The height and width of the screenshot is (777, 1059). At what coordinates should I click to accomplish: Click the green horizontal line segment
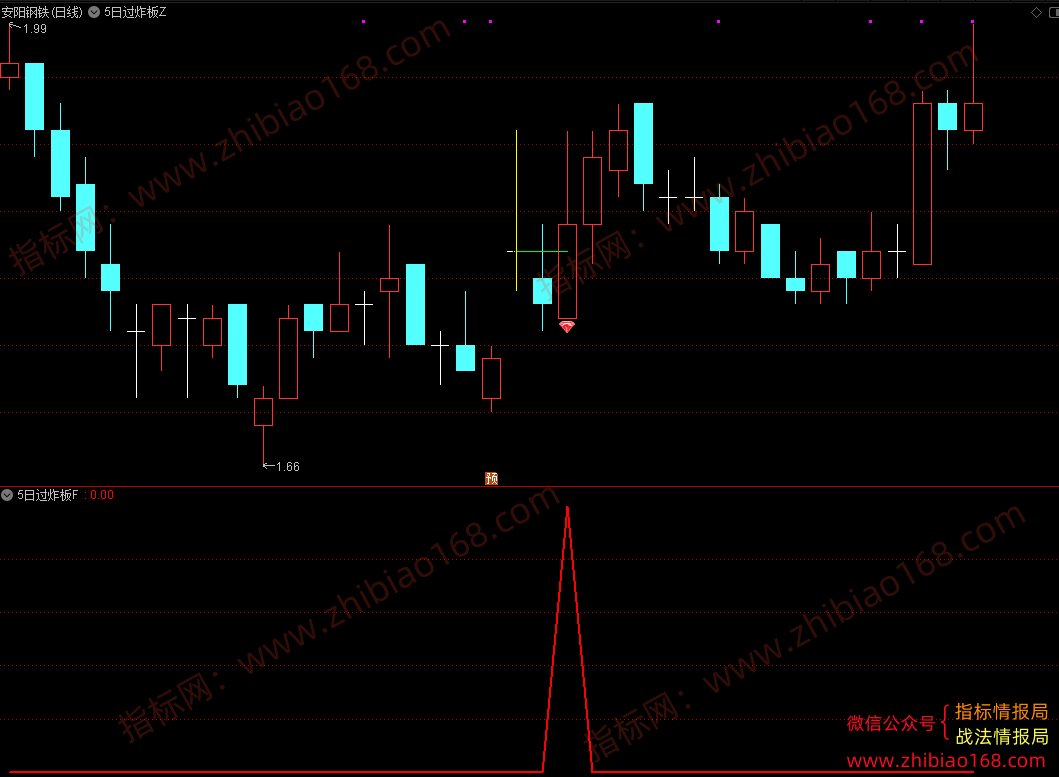click(542, 251)
